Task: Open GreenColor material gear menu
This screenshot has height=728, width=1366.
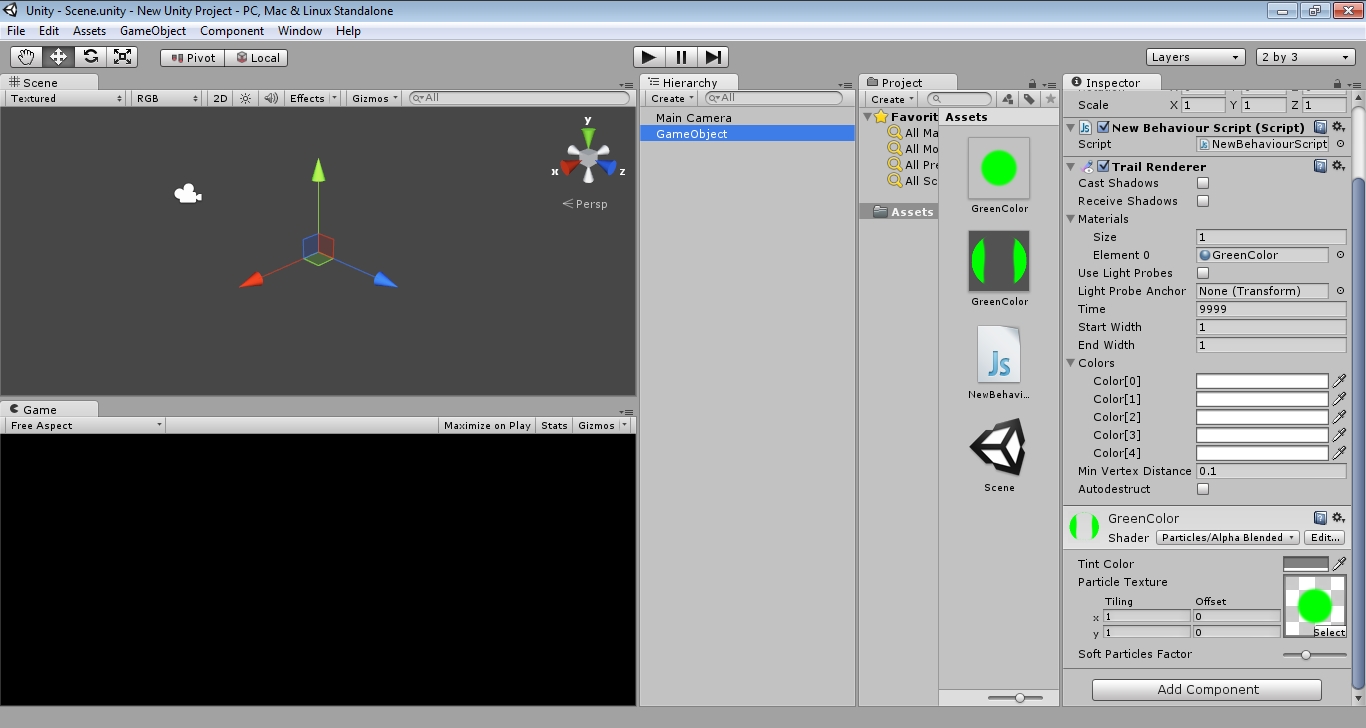Action: pos(1338,518)
